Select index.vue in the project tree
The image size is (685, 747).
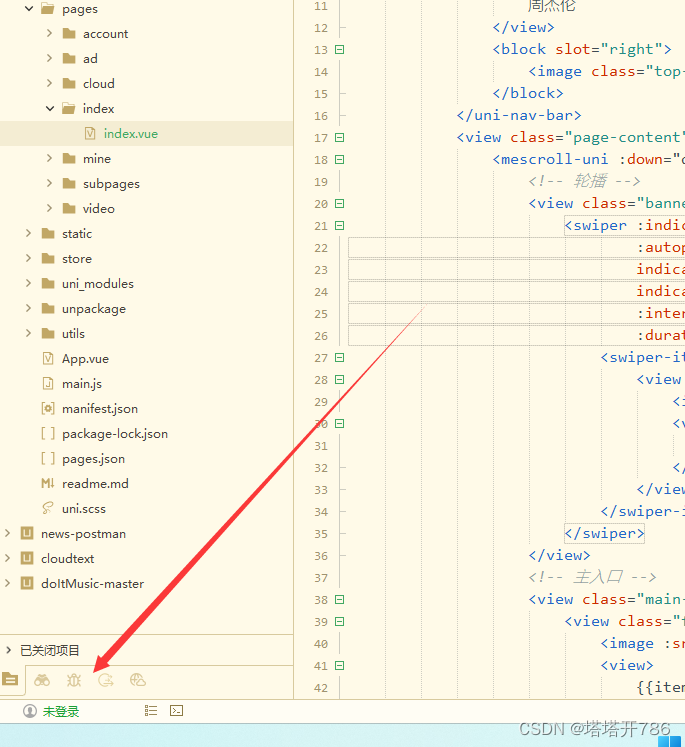[x=146, y=133]
